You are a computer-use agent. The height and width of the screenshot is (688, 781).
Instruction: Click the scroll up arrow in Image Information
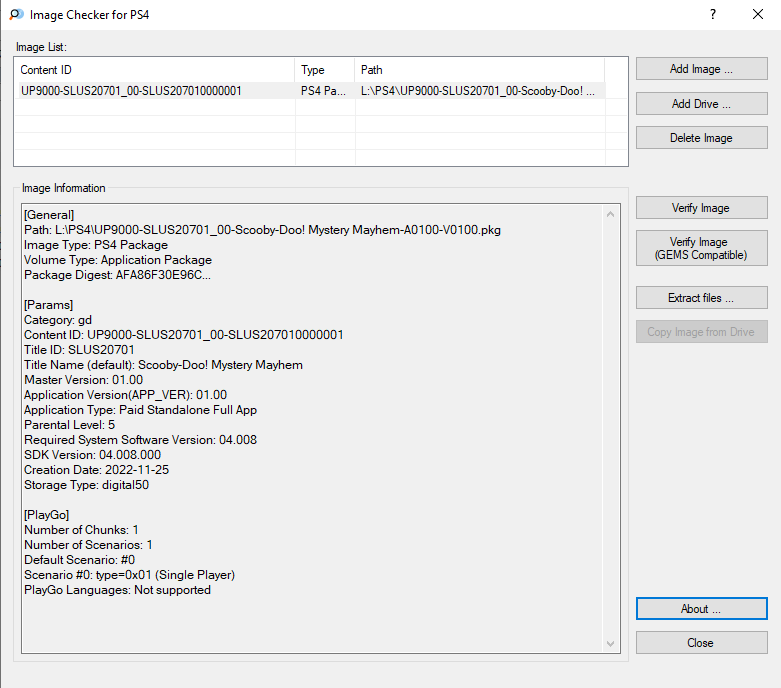[x=610, y=214]
